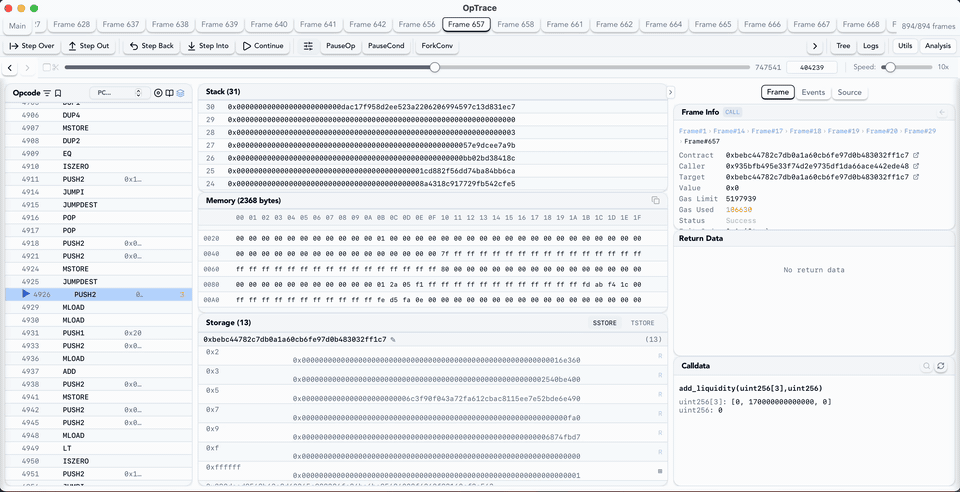Click the step number field showing 404239
This screenshot has width=960, height=492.
pyautogui.click(x=811, y=68)
